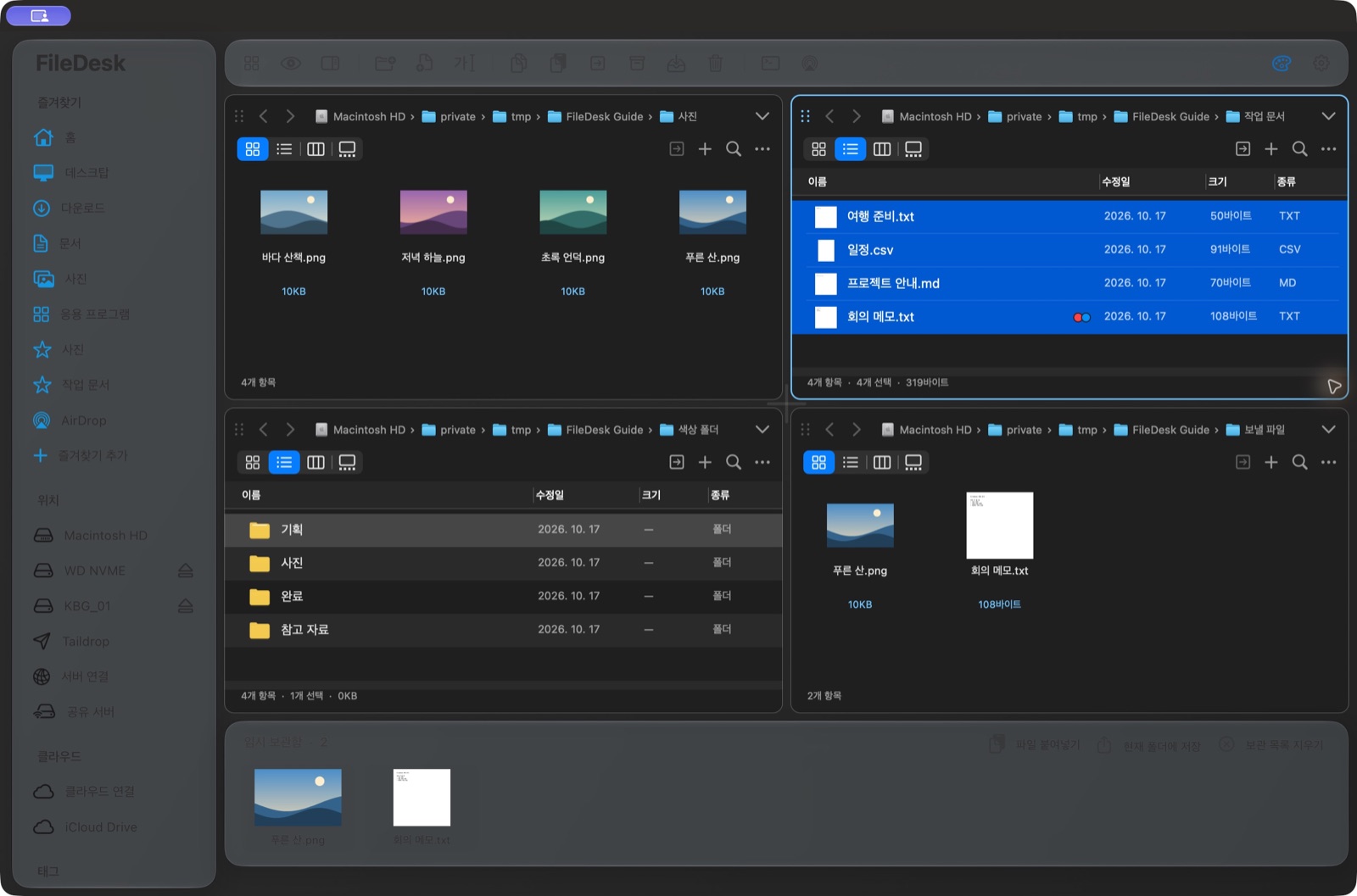Open search in the 사진 pane
This screenshot has height=896, width=1357.
point(734,149)
